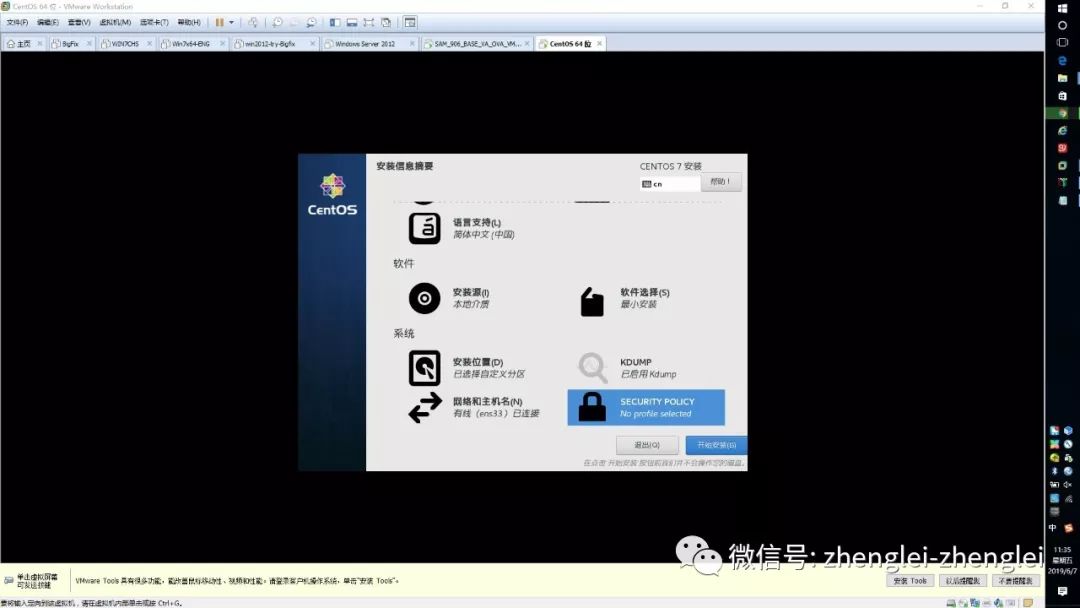Toggle the library sidebar view icon

(335, 23)
